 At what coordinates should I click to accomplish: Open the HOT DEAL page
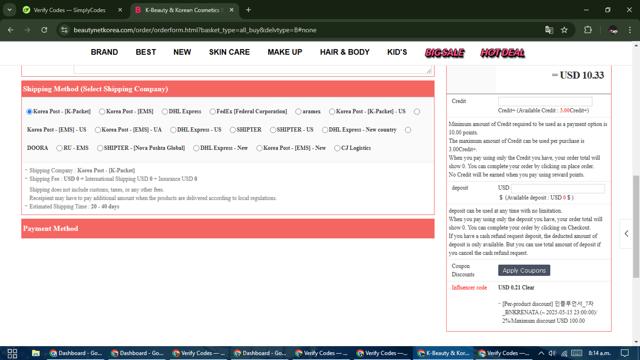(x=502, y=53)
